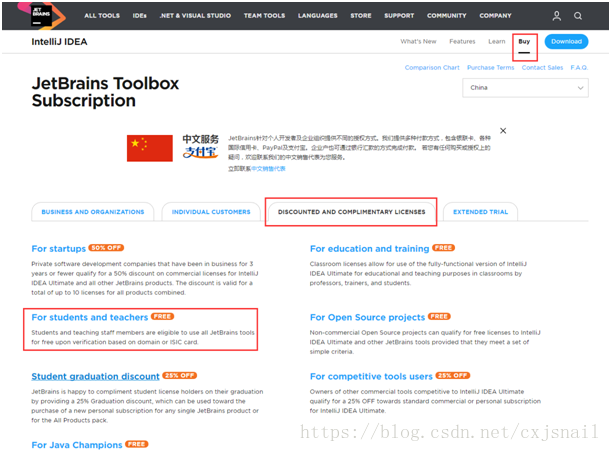Open For Java Champions link
The height and width of the screenshot is (452, 611).
(x=77, y=445)
